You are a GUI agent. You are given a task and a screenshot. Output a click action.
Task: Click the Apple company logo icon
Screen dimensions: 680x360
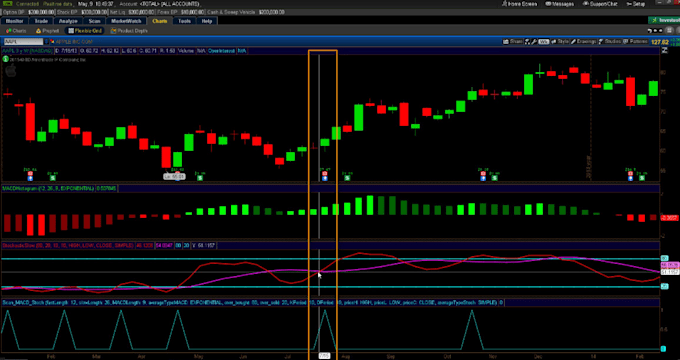coord(10,70)
